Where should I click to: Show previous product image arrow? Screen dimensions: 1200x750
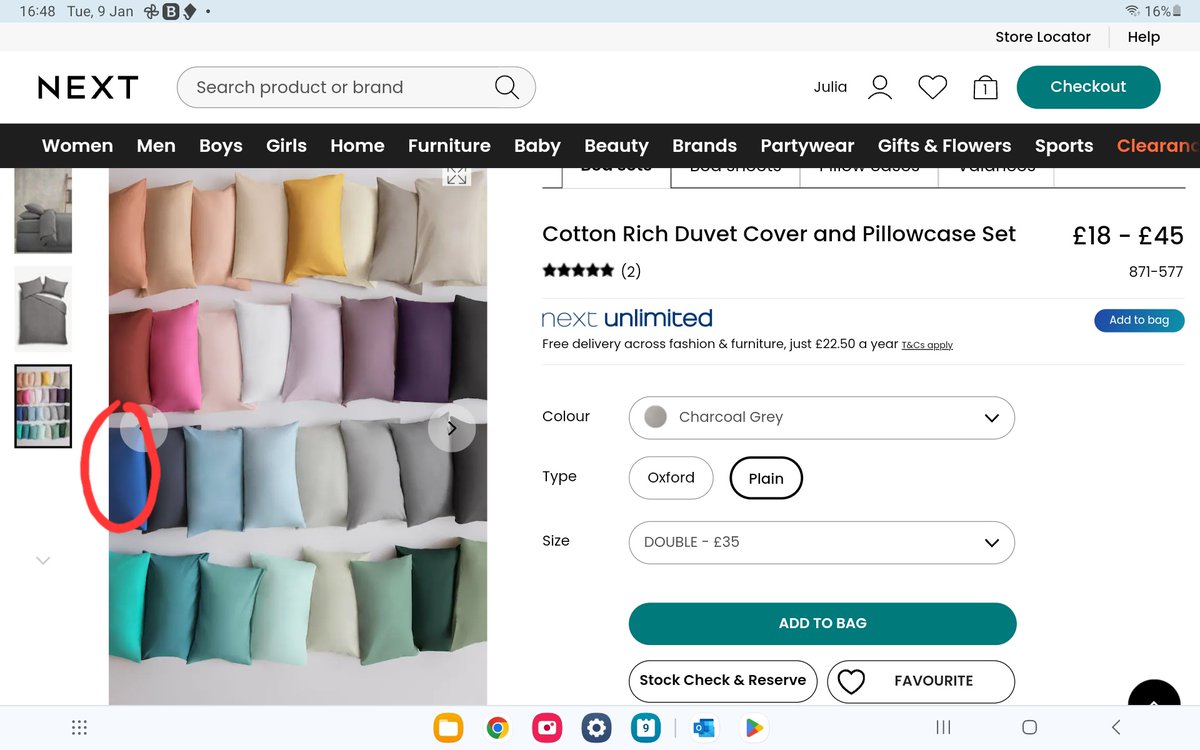click(143, 428)
